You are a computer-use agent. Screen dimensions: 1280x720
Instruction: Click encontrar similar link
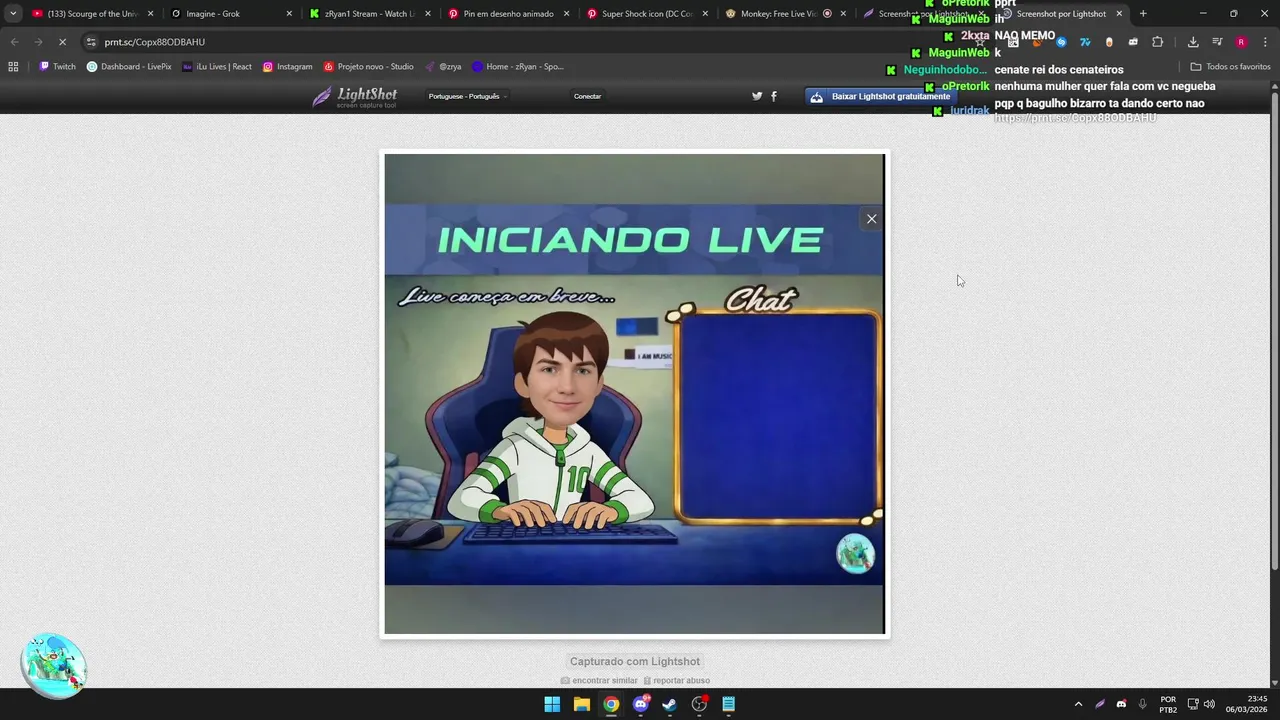pyautogui.click(x=599, y=681)
